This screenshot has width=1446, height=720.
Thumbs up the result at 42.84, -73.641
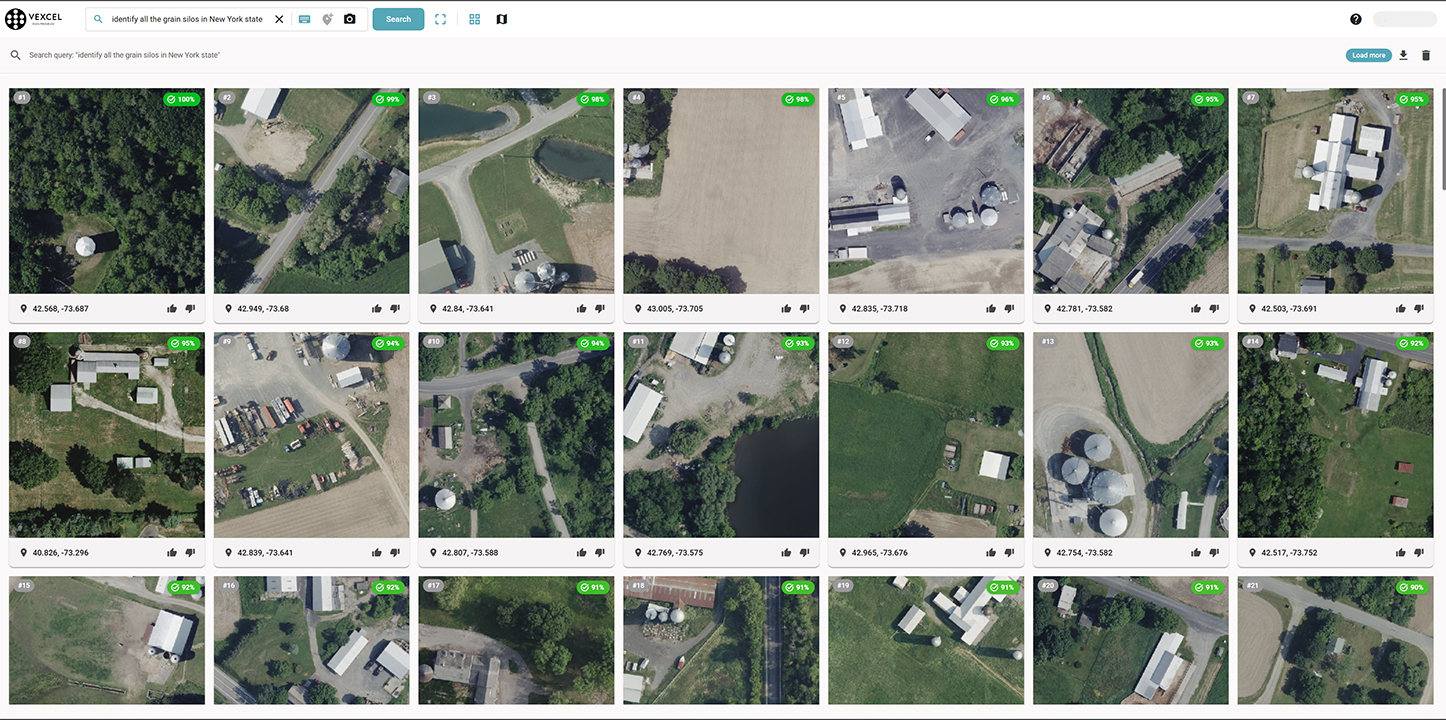(x=582, y=308)
